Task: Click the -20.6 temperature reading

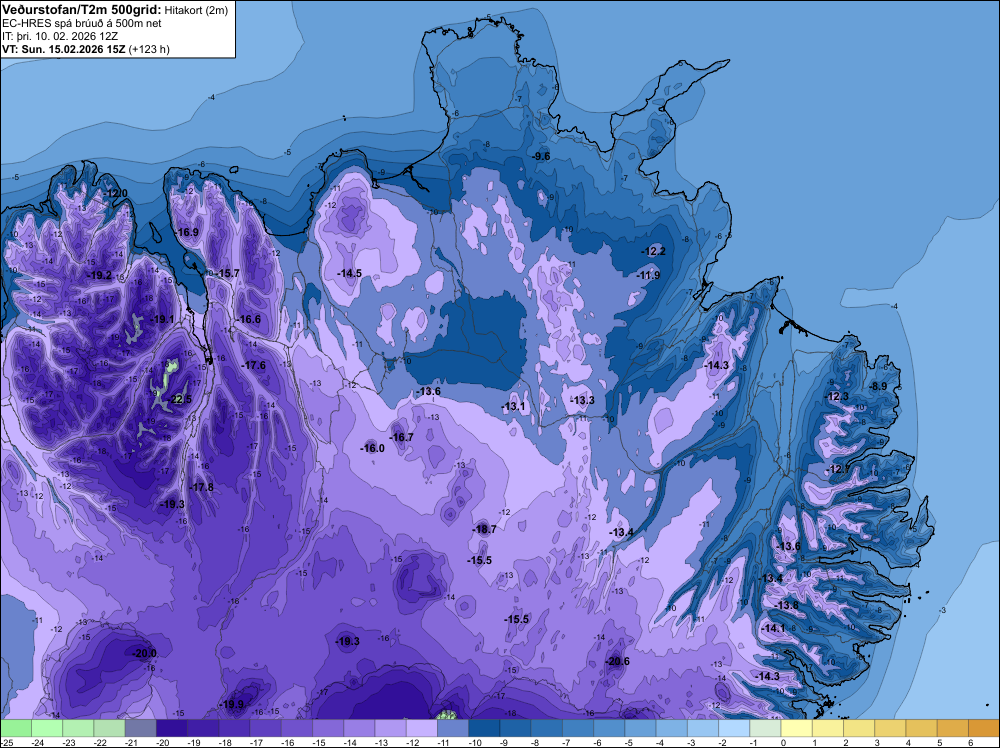Action: coord(618,661)
